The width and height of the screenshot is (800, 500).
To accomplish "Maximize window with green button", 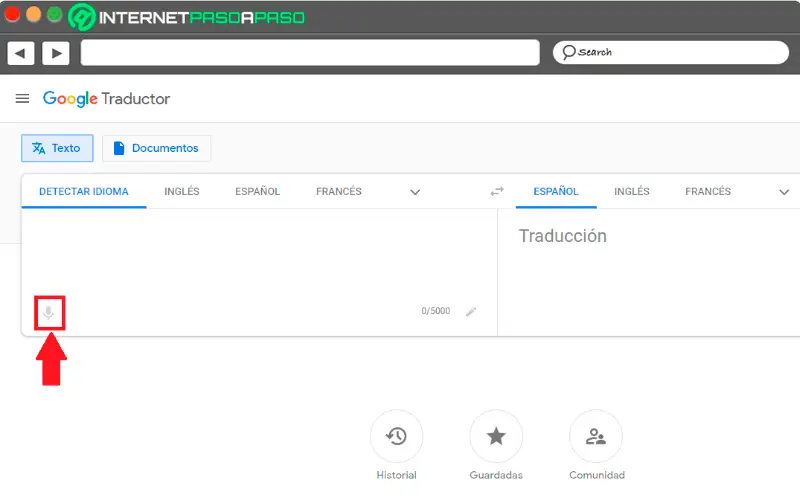I will point(54,14).
